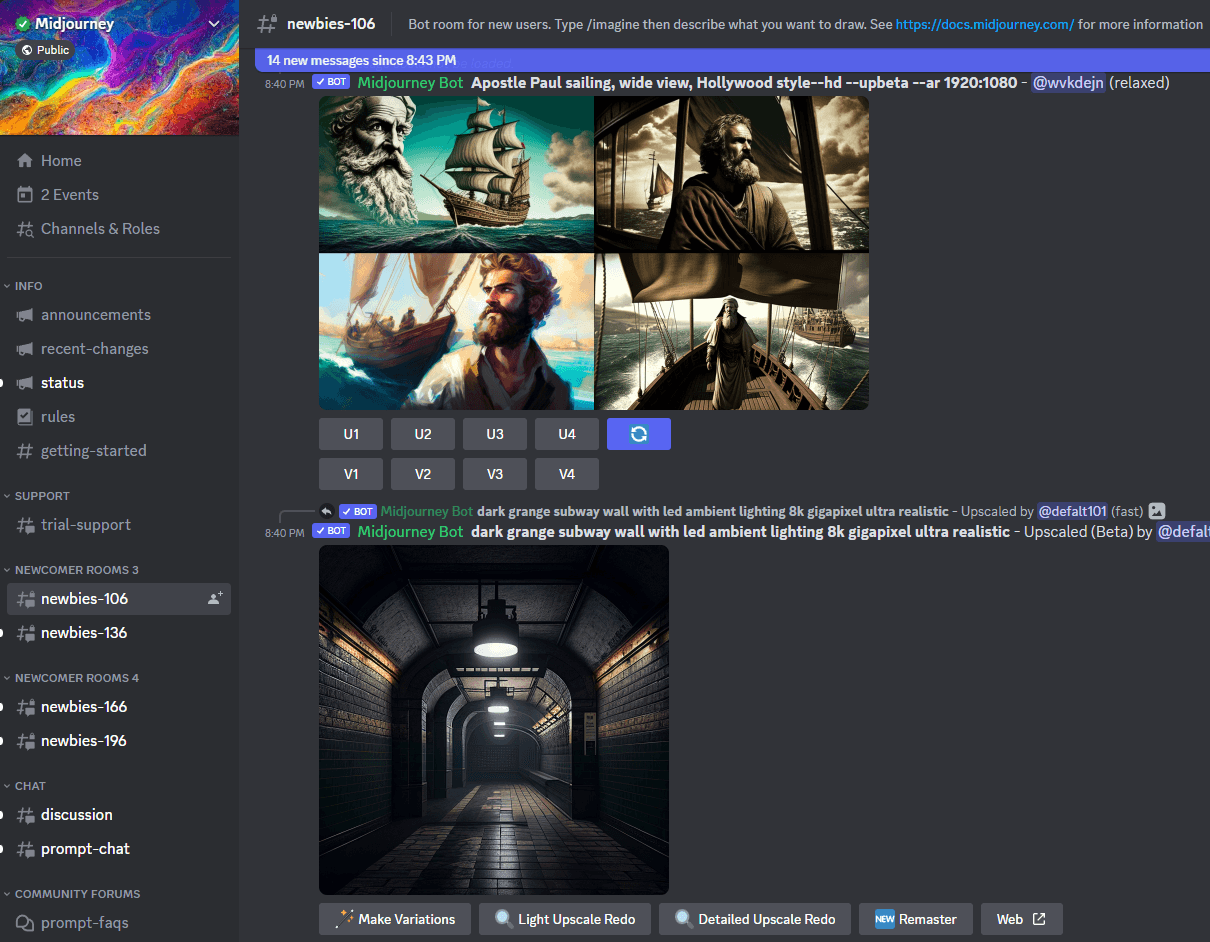This screenshot has height=942, width=1210.
Task: Click the U2 upscale button
Action: click(423, 434)
